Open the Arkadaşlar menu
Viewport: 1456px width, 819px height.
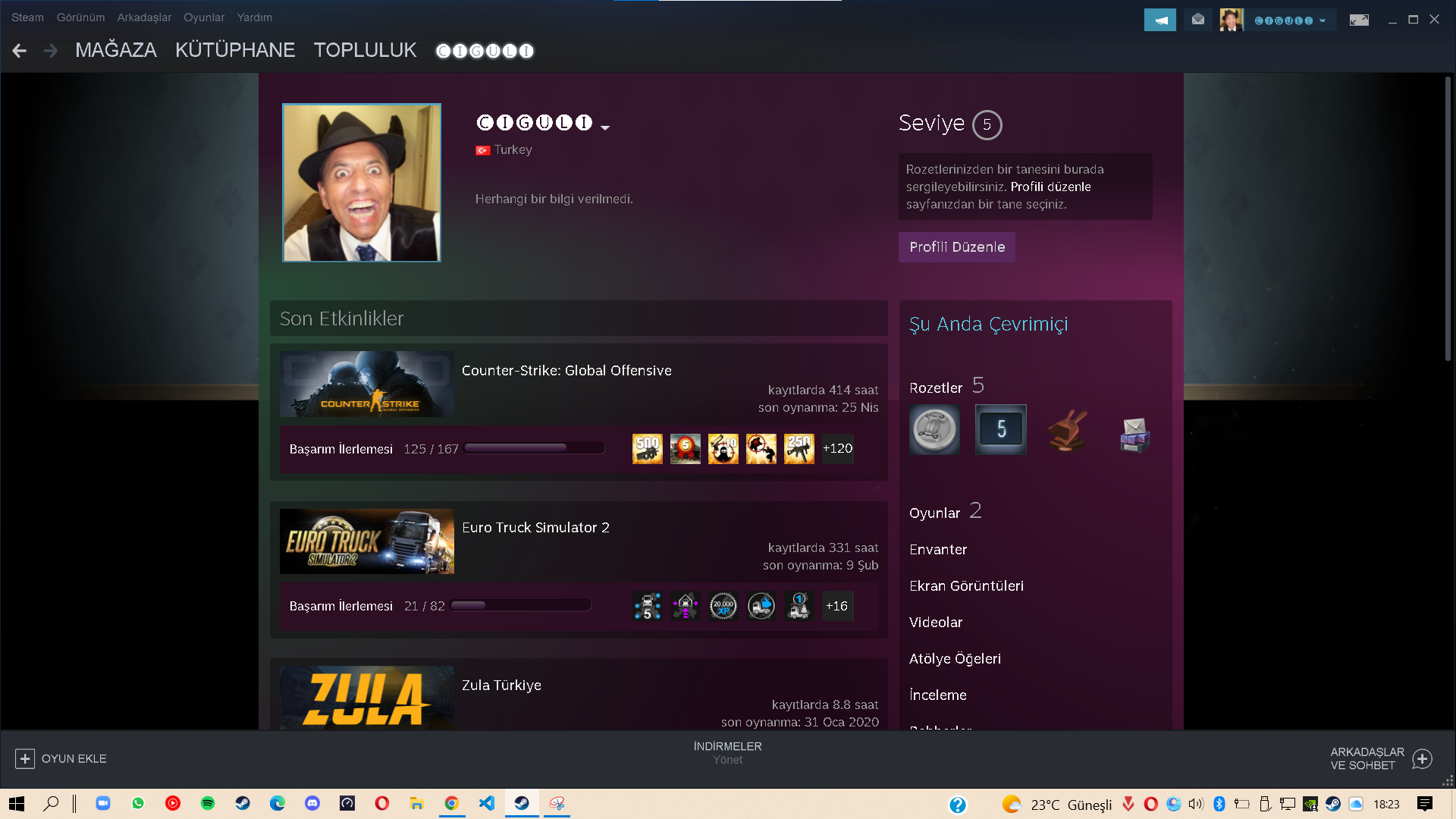[x=144, y=17]
